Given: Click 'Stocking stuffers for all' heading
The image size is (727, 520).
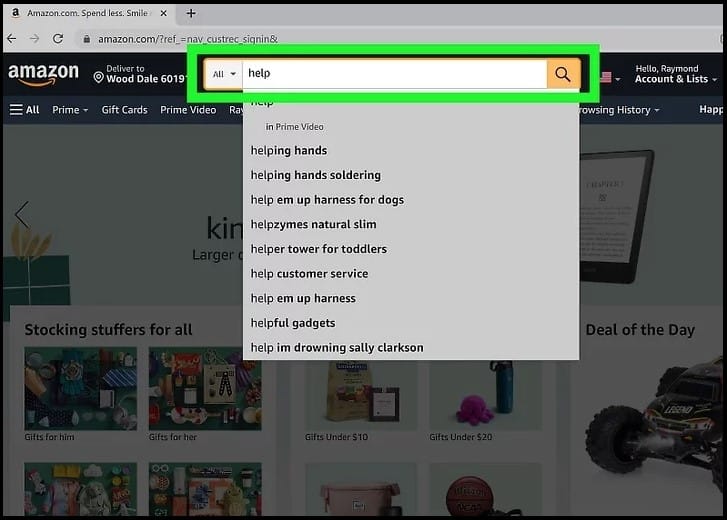Looking at the screenshot, I should coord(108,330).
